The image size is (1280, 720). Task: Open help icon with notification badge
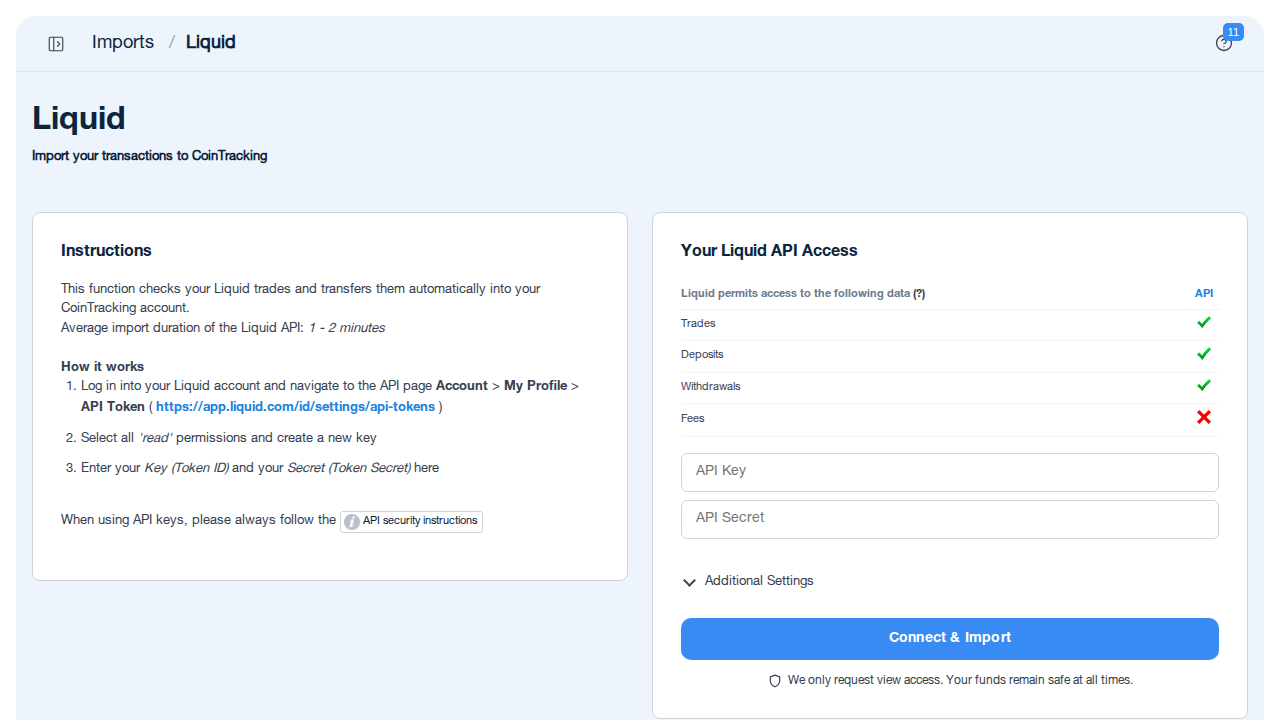(1223, 43)
